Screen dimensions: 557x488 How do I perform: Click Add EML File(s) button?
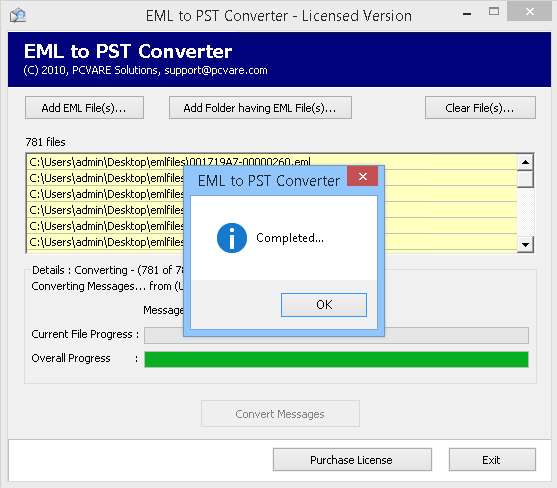84,108
